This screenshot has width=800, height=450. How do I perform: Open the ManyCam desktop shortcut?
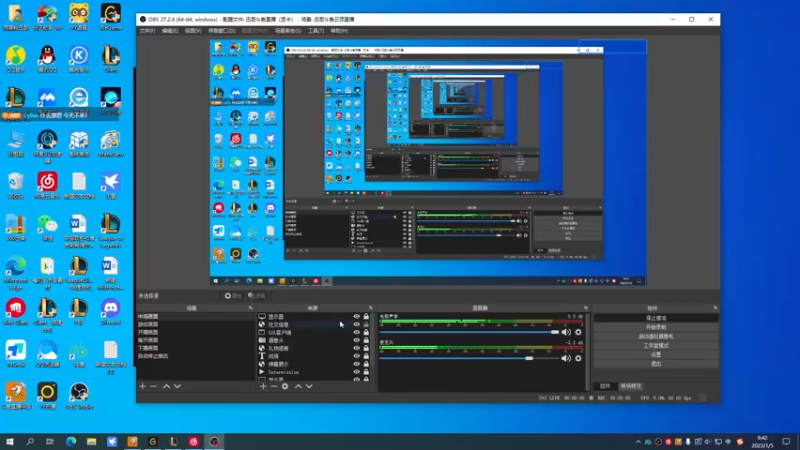click(x=111, y=143)
